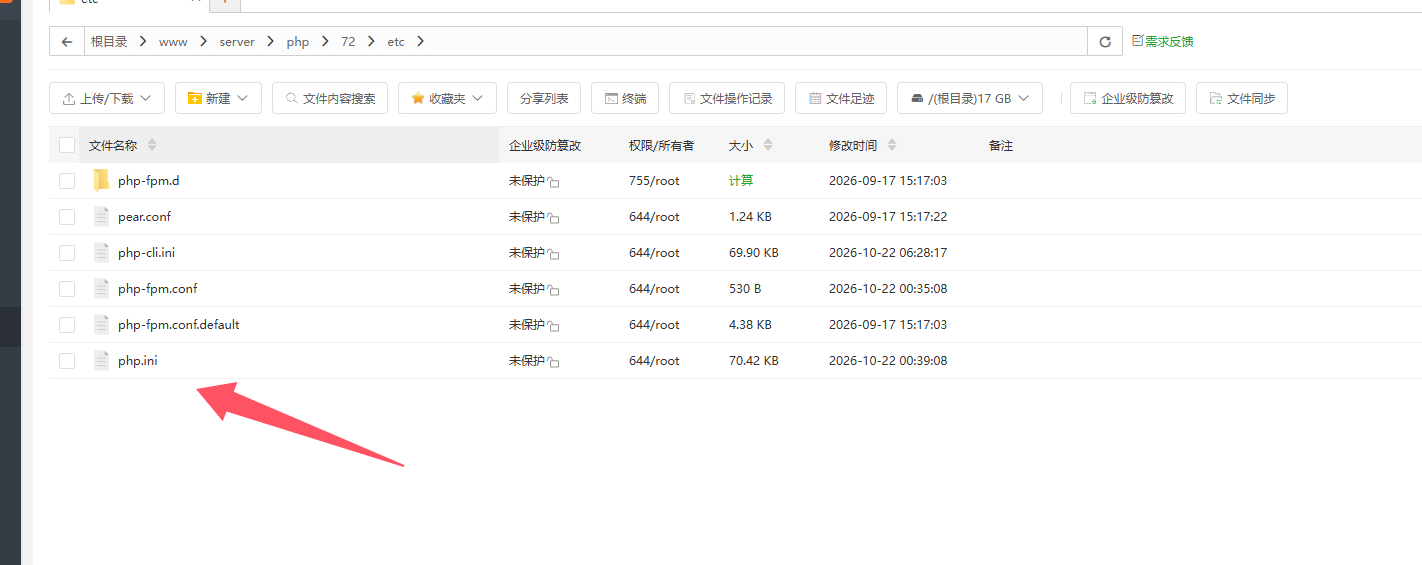
Task: Open the pear.conf file
Action: coord(144,217)
